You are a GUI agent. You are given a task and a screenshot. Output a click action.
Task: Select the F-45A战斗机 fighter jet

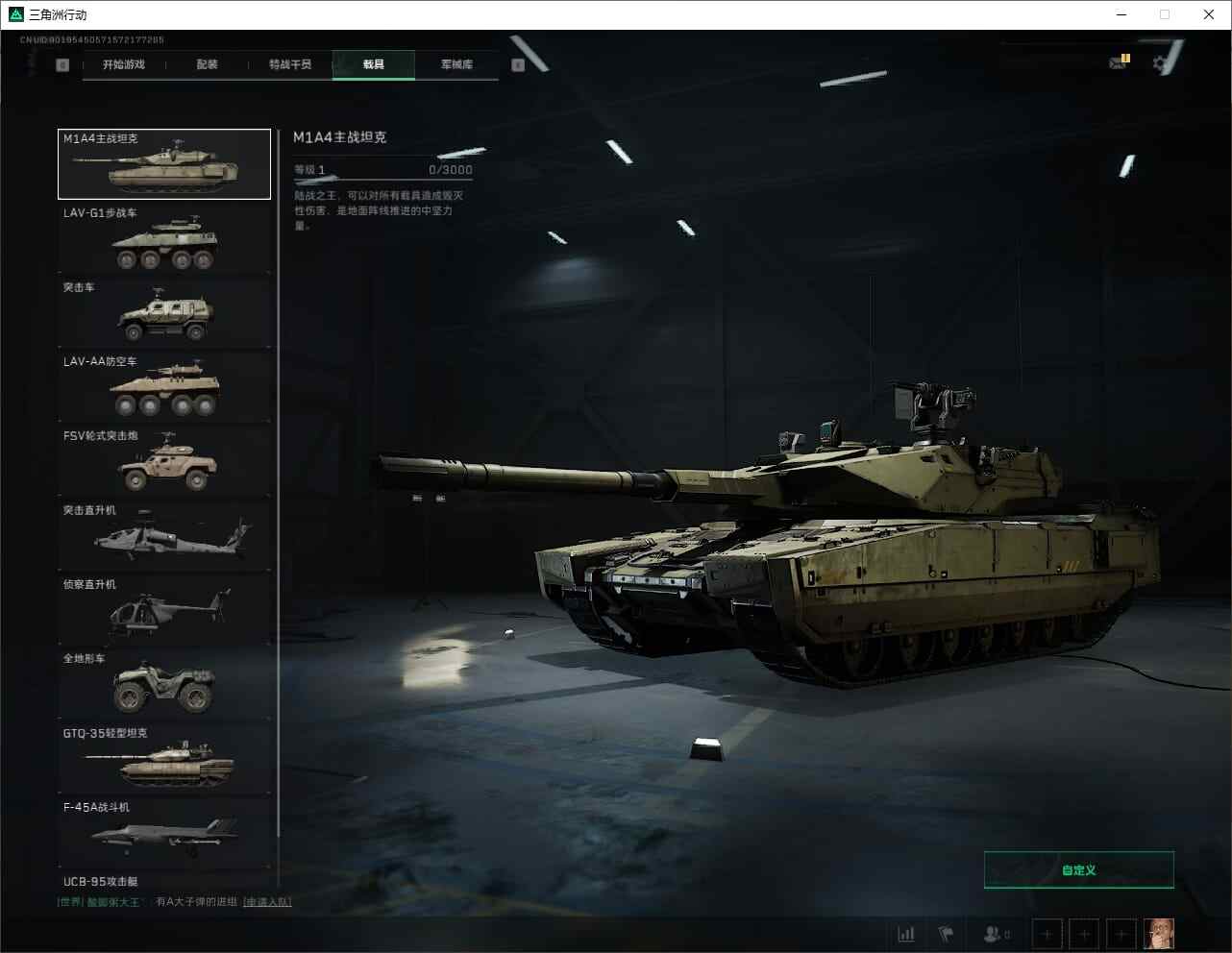164,833
